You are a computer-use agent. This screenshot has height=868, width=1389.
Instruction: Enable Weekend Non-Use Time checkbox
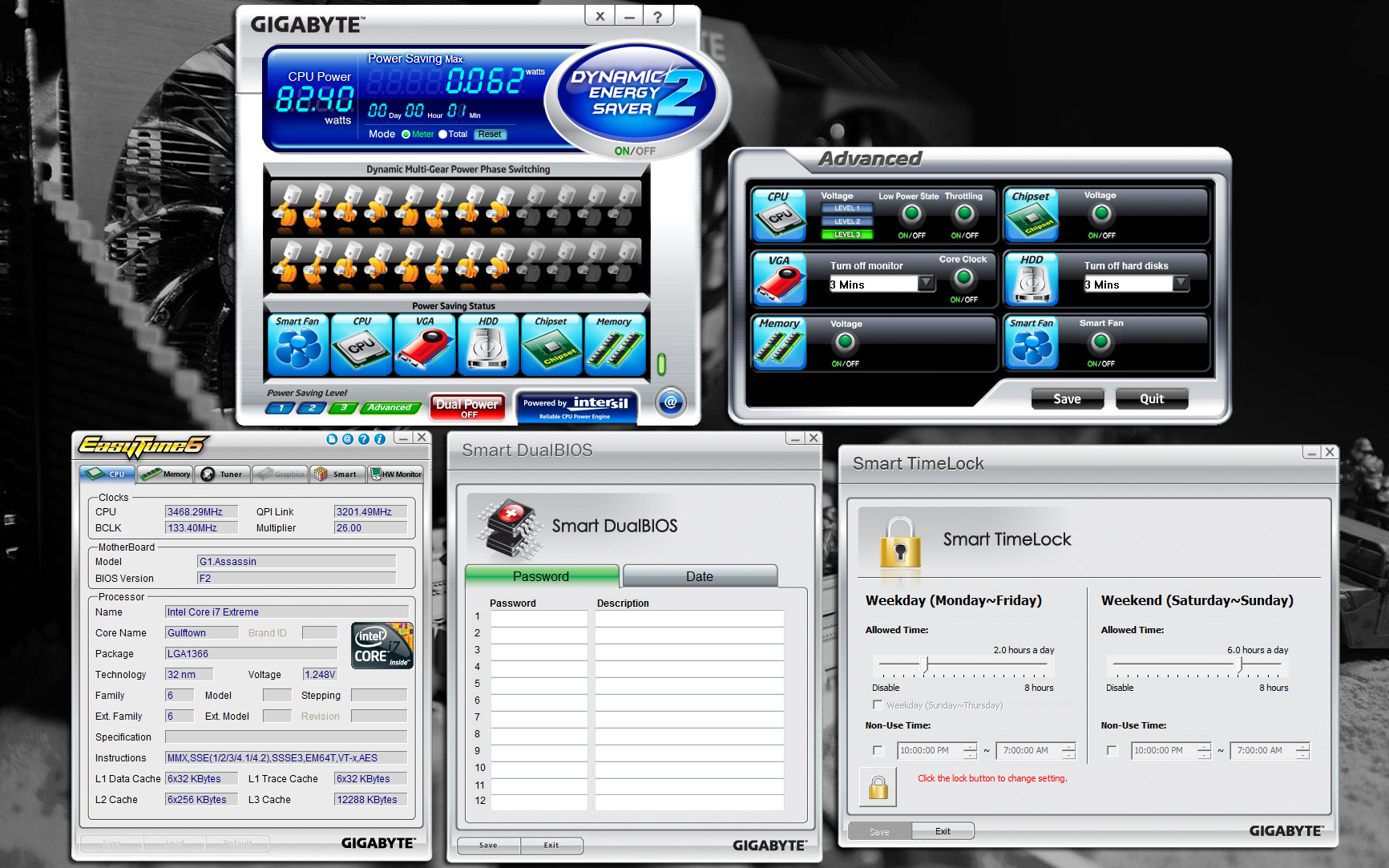[1112, 751]
